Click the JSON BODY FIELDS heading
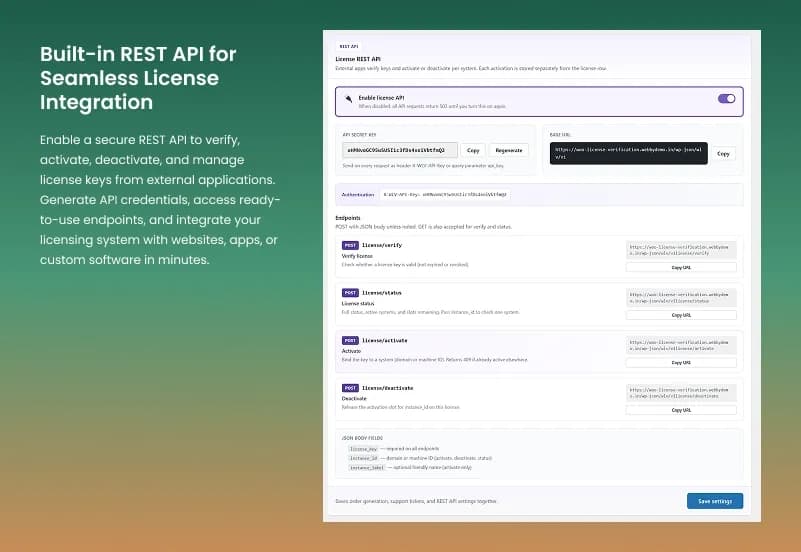 (362, 438)
